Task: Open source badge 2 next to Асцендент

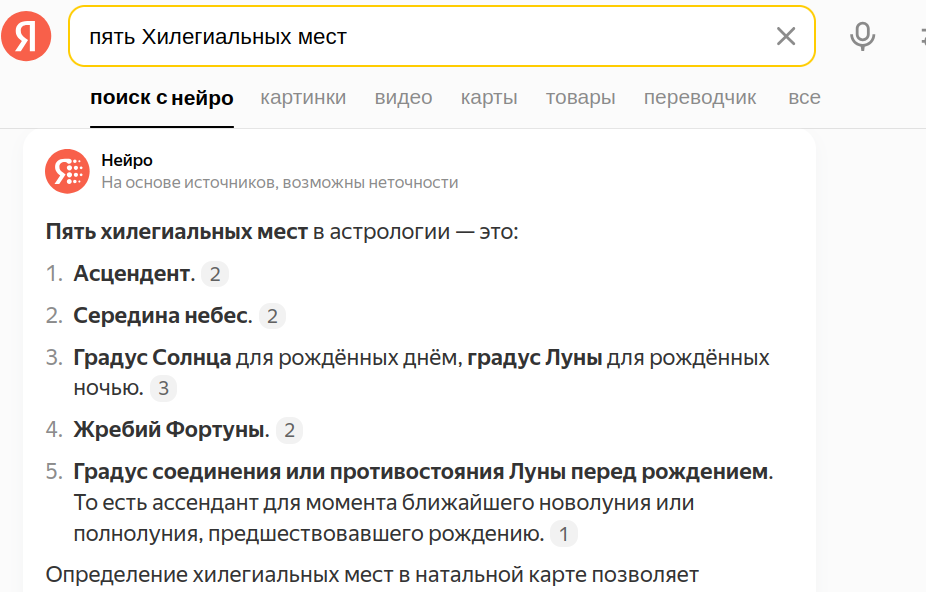Action: point(215,274)
